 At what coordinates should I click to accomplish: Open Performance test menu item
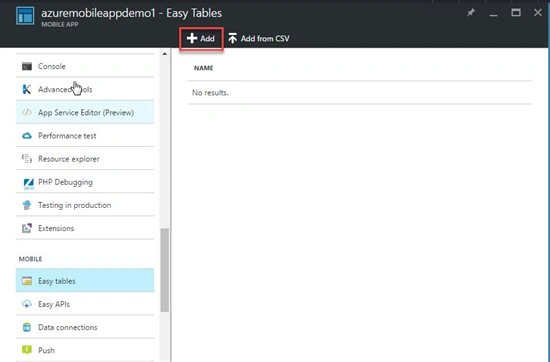[85, 135]
